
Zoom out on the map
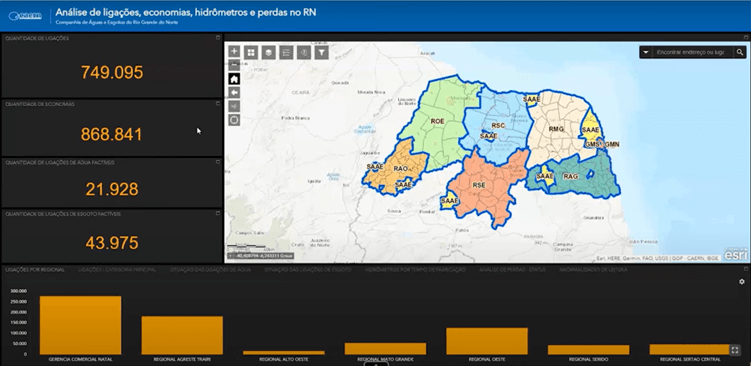tap(234, 64)
